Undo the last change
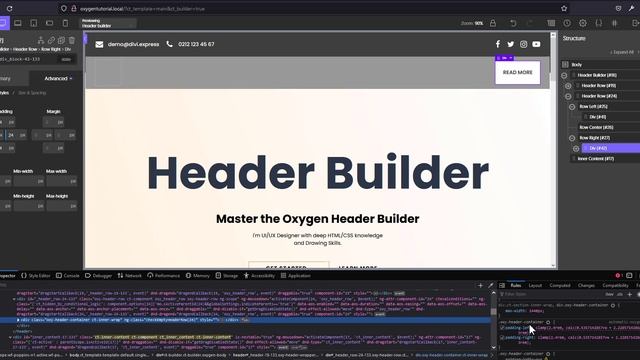The height and width of the screenshot is (360, 640). tap(513, 23)
